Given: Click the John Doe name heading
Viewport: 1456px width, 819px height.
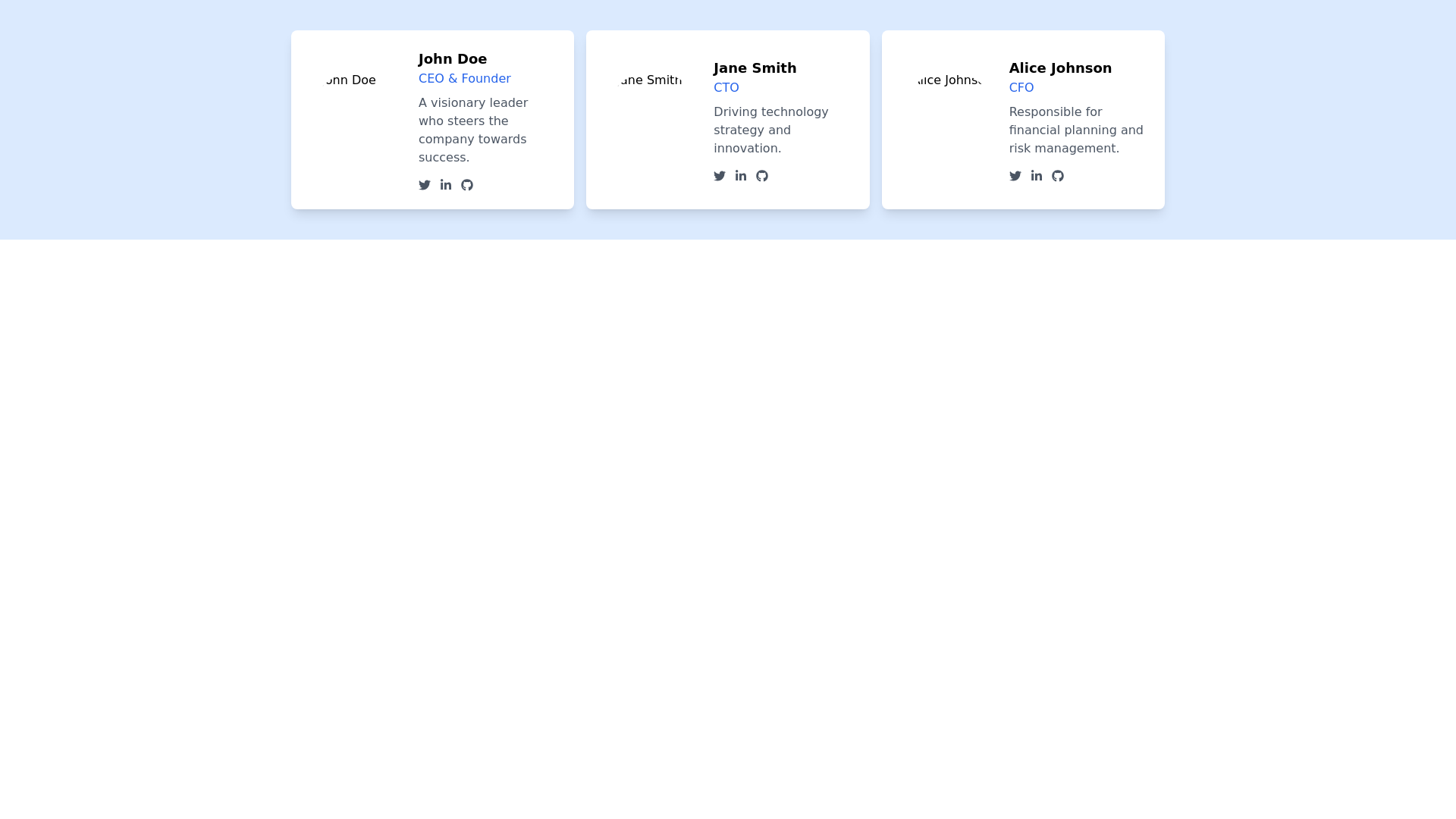Looking at the screenshot, I should coord(453,59).
